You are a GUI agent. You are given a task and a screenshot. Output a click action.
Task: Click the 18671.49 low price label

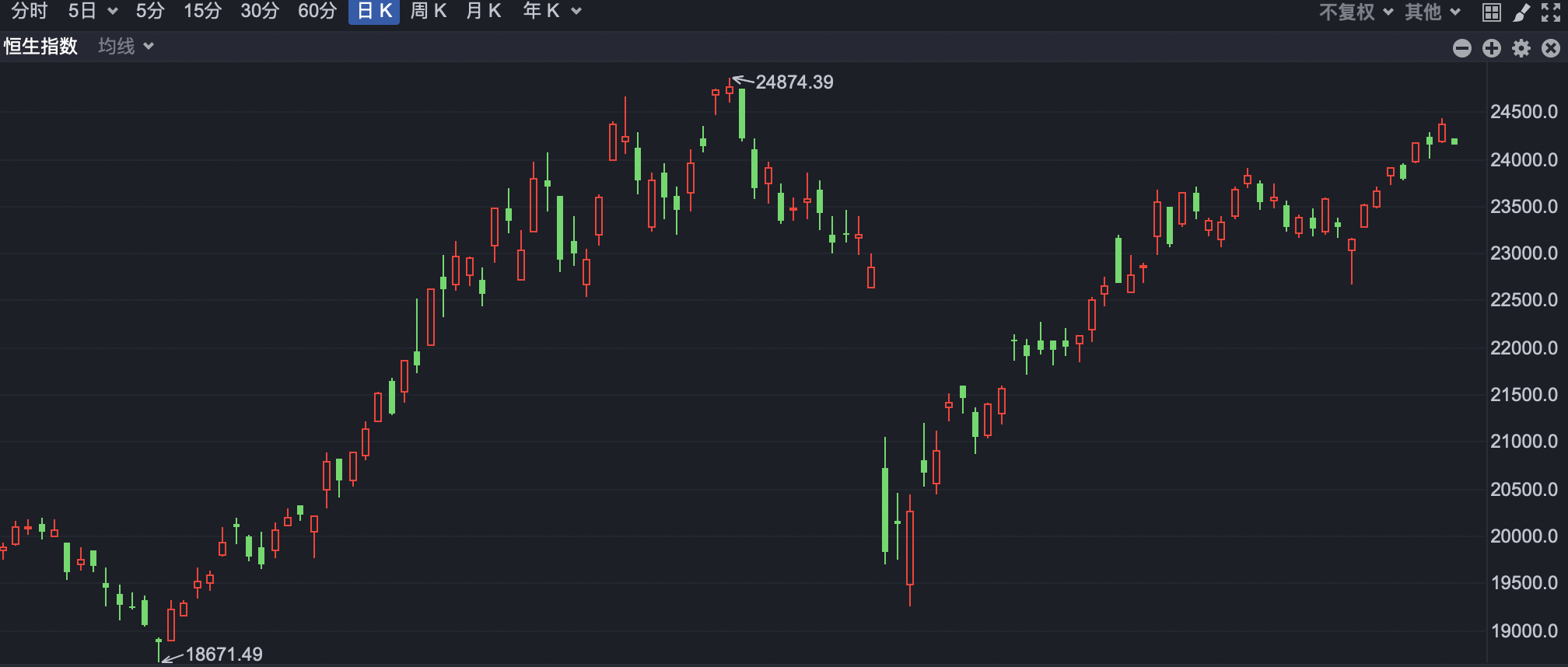tap(224, 655)
